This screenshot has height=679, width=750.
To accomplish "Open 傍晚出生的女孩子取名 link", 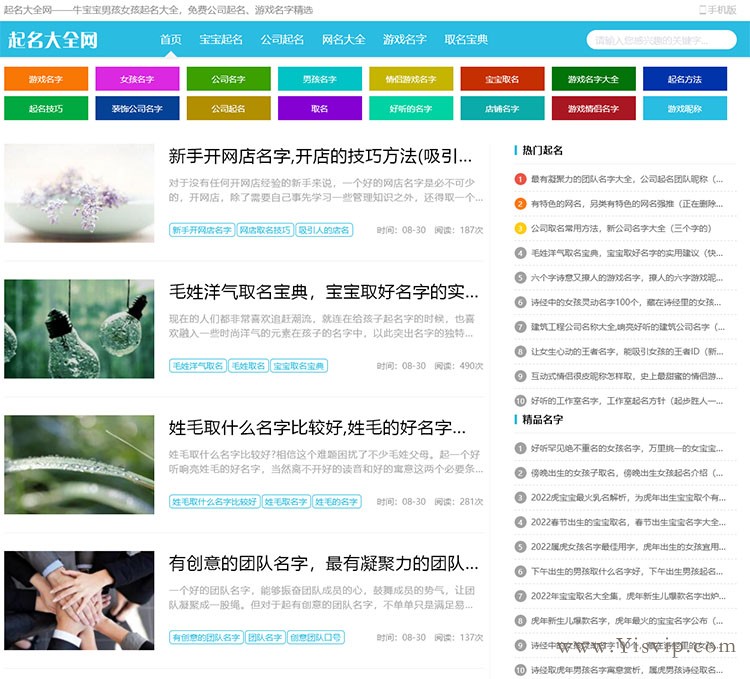I will [627, 473].
